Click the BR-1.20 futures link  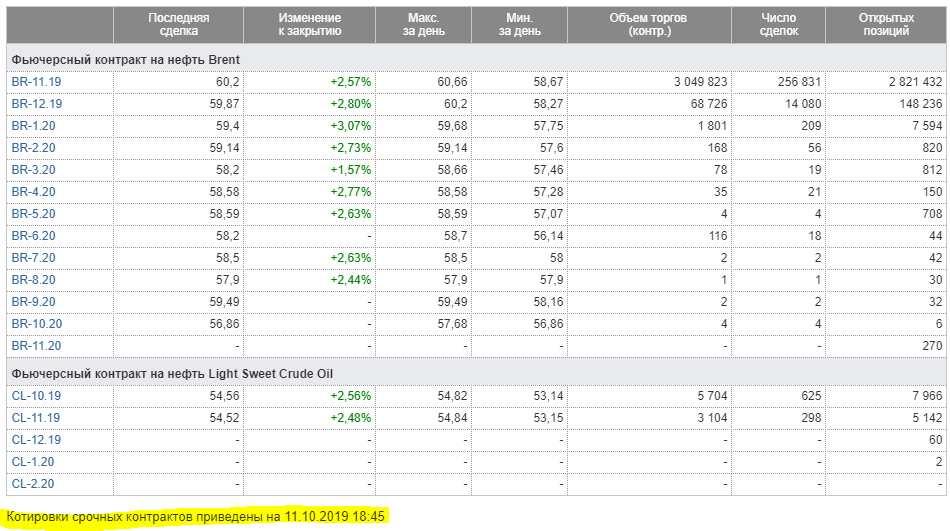pyautogui.click(x=34, y=126)
